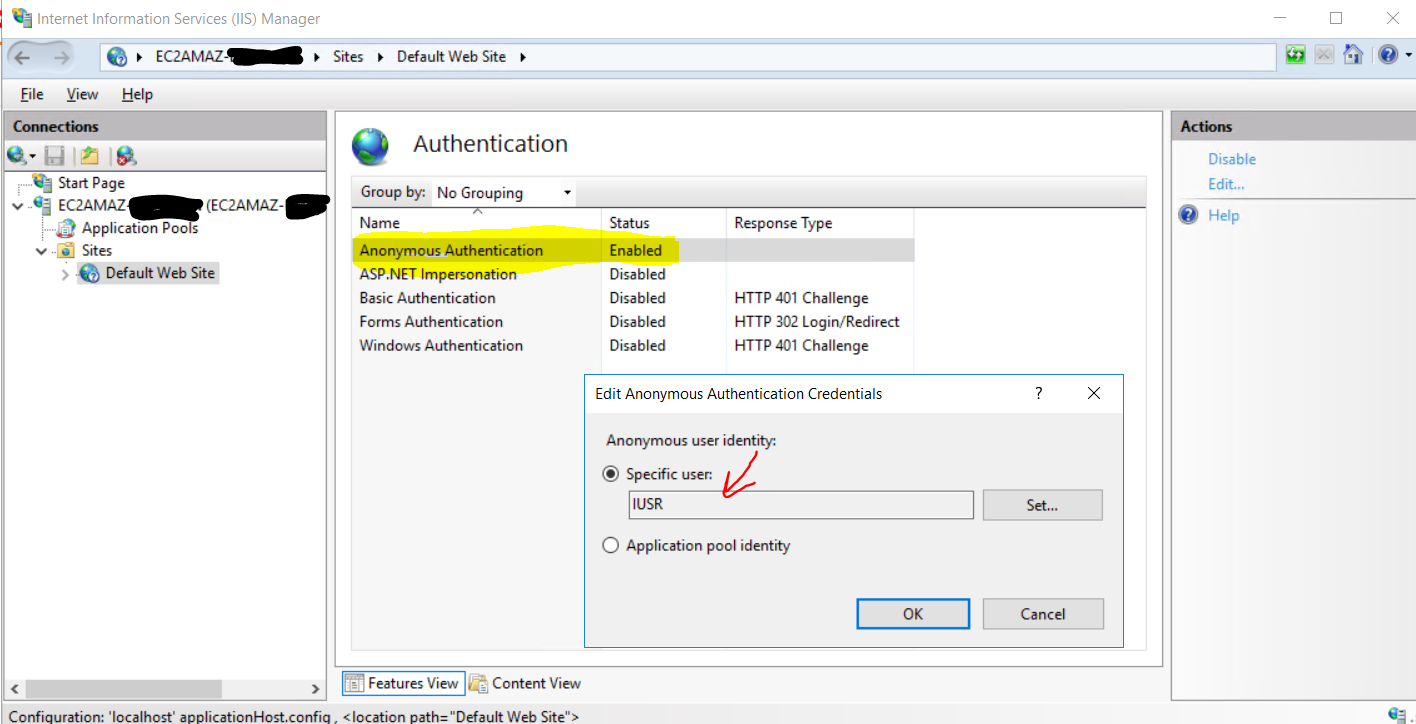Select the ASP.NET Impersonation row
The height and width of the screenshot is (724, 1416).
tap(633, 274)
